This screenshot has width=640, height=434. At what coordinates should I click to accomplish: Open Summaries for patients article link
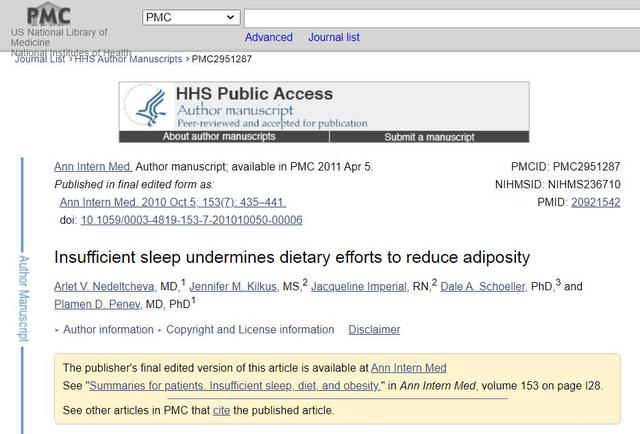pos(235,386)
